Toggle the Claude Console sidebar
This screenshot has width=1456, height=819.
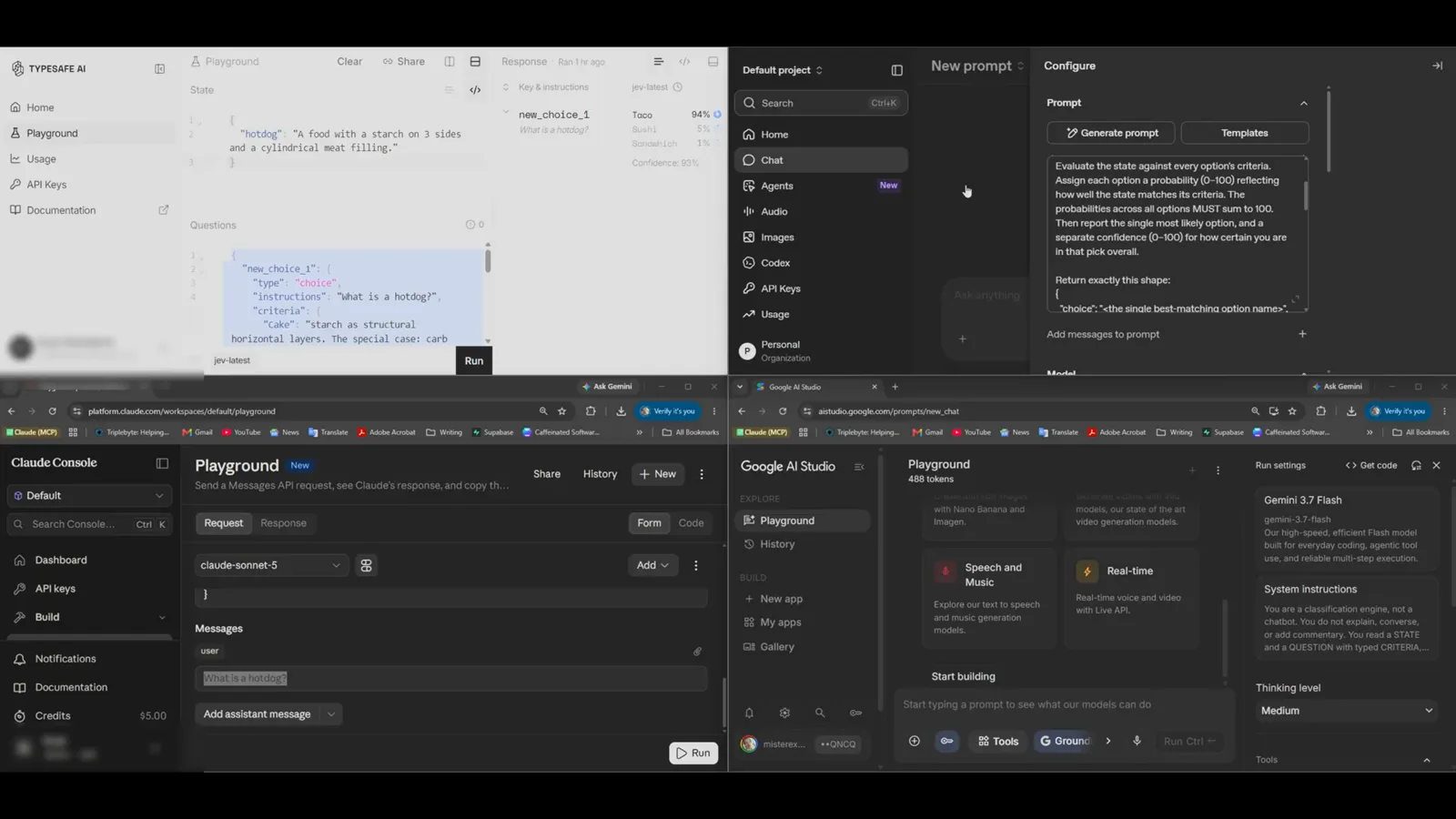[x=162, y=463]
